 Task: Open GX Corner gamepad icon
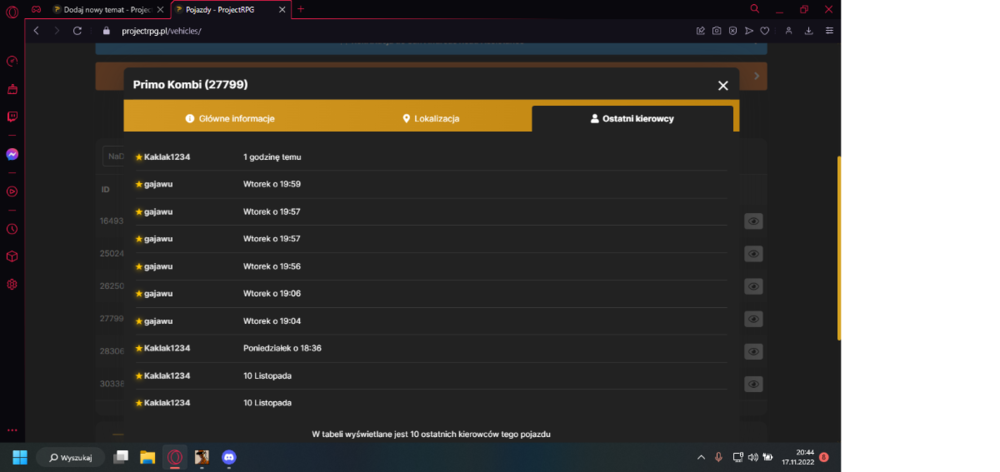coord(36,10)
